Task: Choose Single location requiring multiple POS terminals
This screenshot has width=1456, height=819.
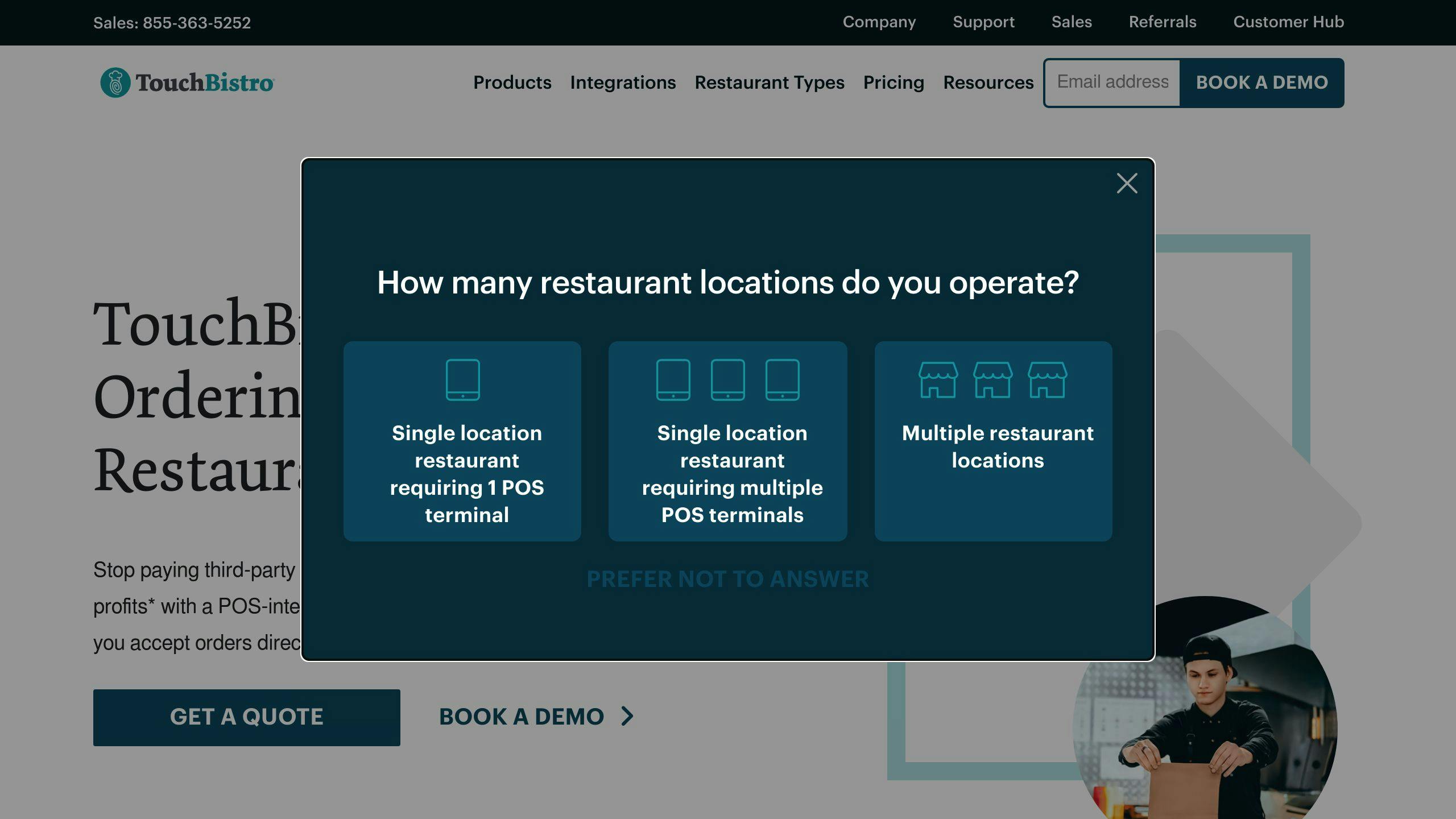Action: click(727, 441)
